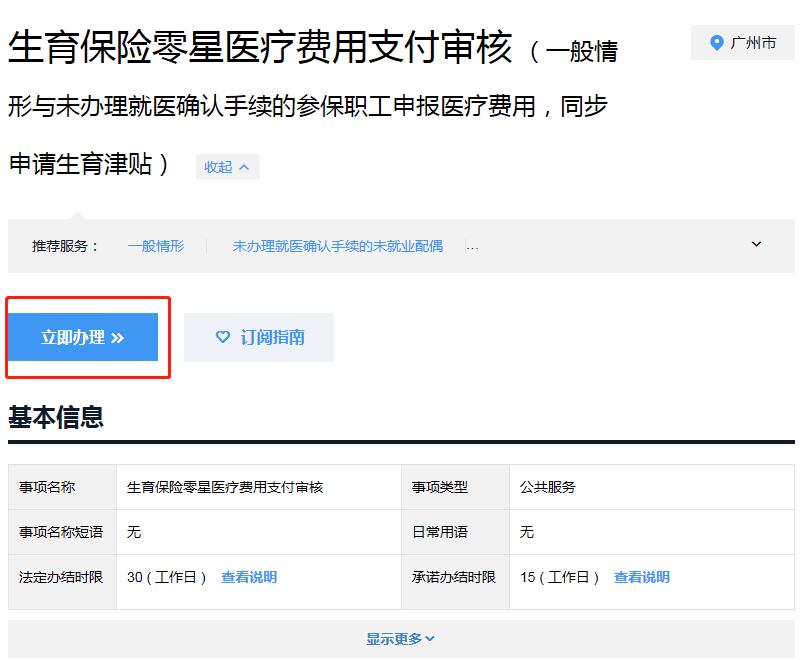Expand 显示更多 to reveal additional details
Screen dimensions: 804x660
[x=401, y=637]
